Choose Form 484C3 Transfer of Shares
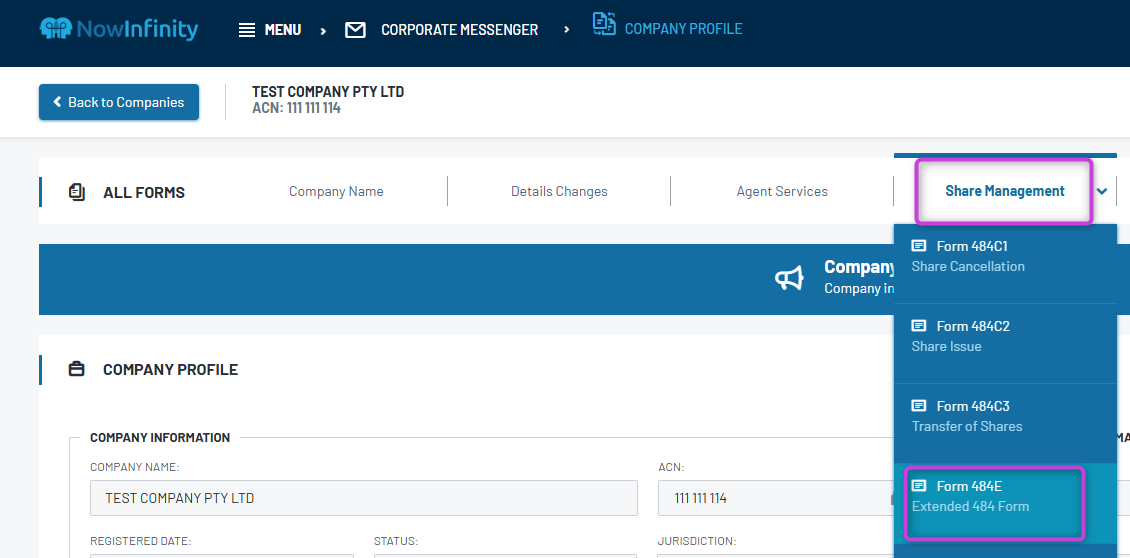The height and width of the screenshot is (558, 1130). pyautogui.click(x=1005, y=424)
